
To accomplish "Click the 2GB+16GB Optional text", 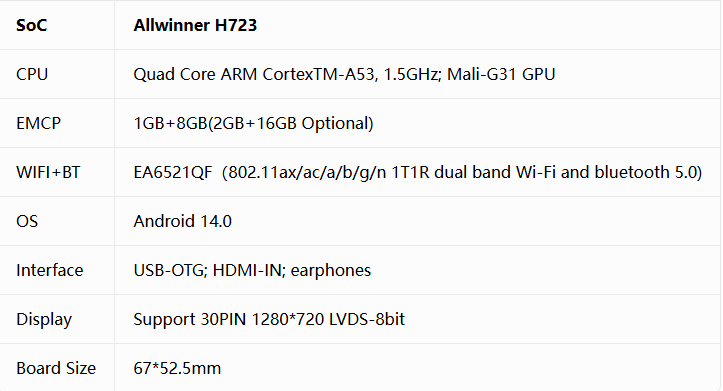I will [293, 123].
